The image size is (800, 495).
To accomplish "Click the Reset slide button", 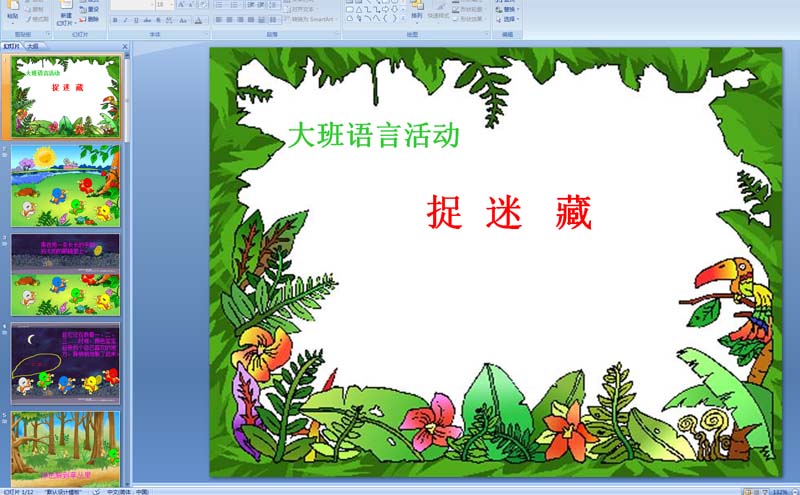I will (89, 9).
